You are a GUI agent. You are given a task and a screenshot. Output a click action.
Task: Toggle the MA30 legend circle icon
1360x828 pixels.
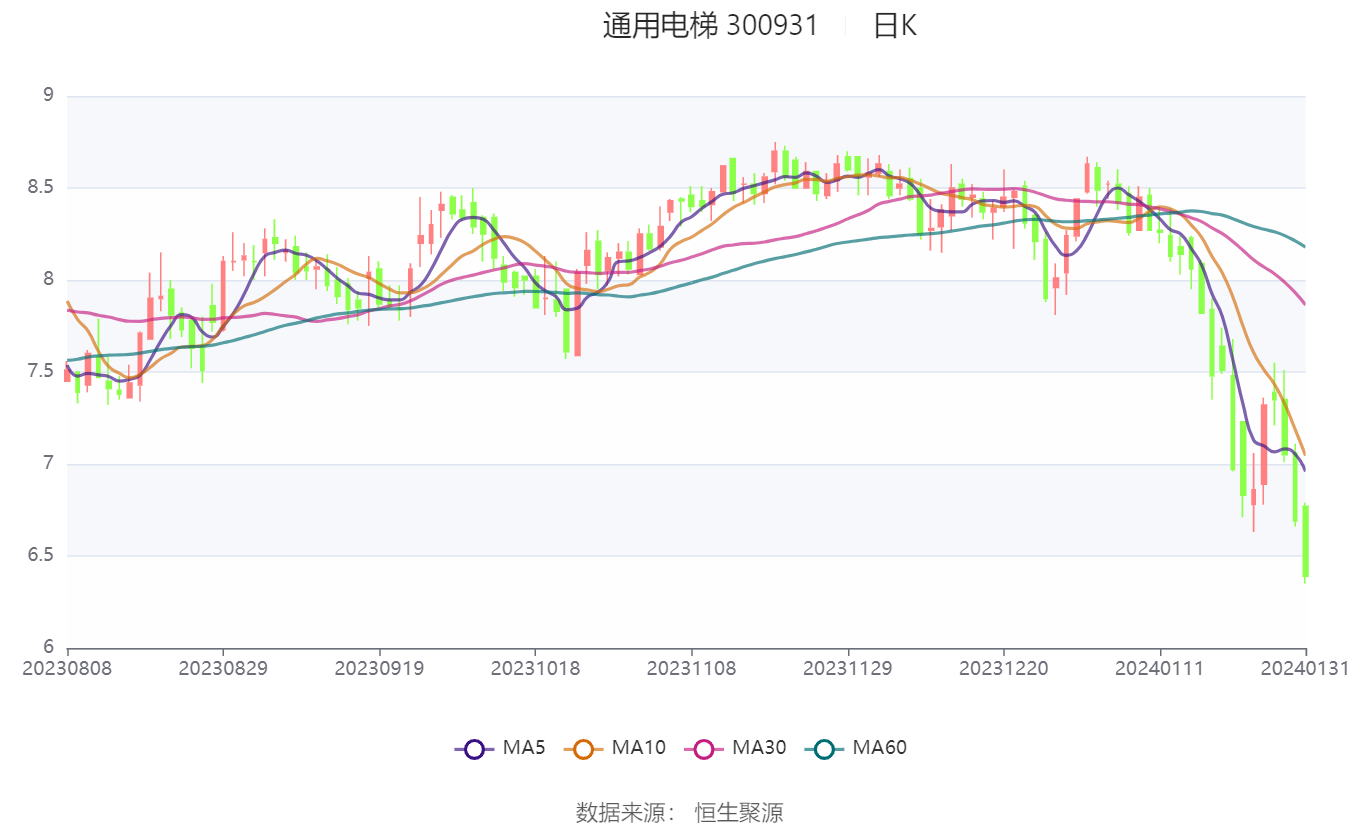[x=704, y=748]
